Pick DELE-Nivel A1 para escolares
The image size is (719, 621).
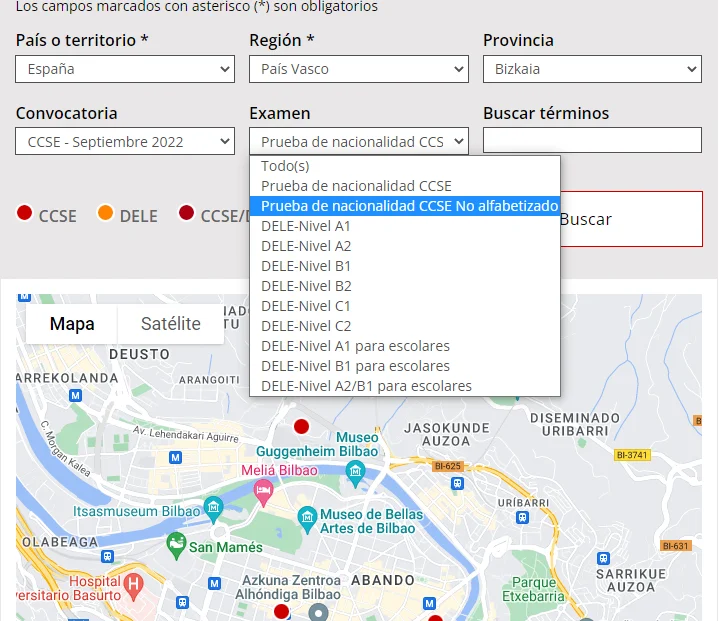pyautogui.click(x=404, y=346)
